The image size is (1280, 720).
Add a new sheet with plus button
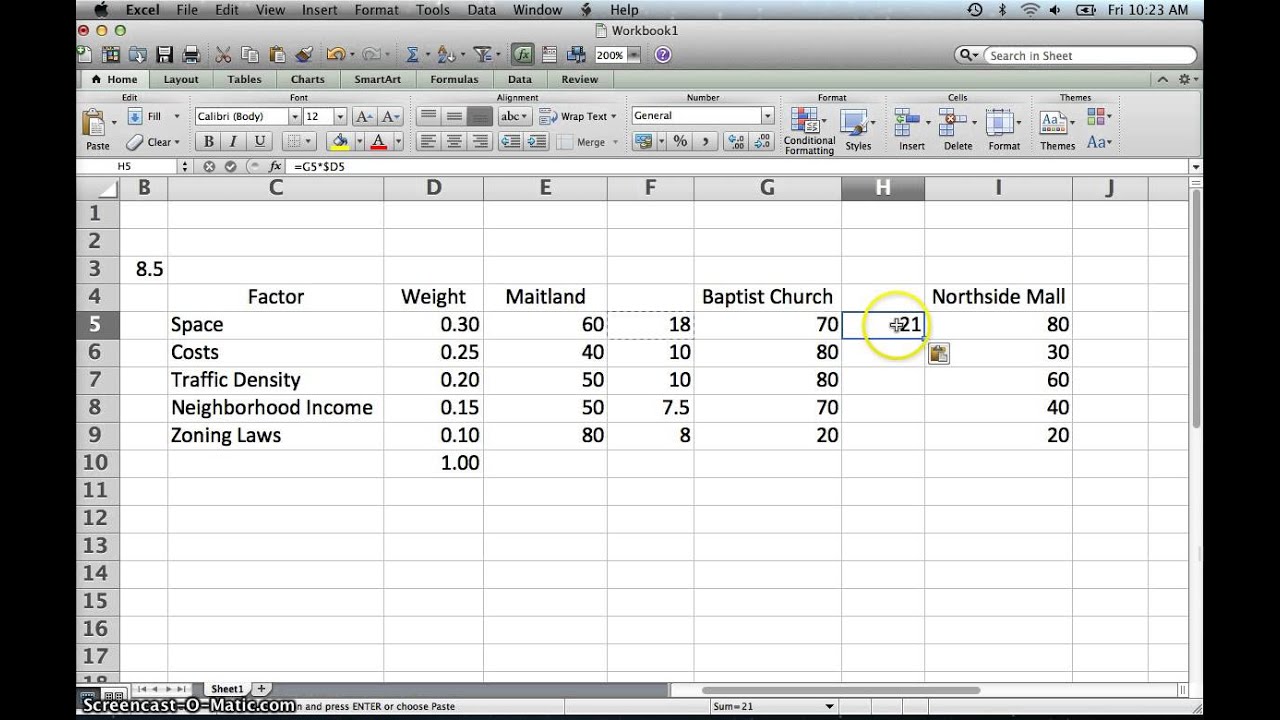click(262, 688)
